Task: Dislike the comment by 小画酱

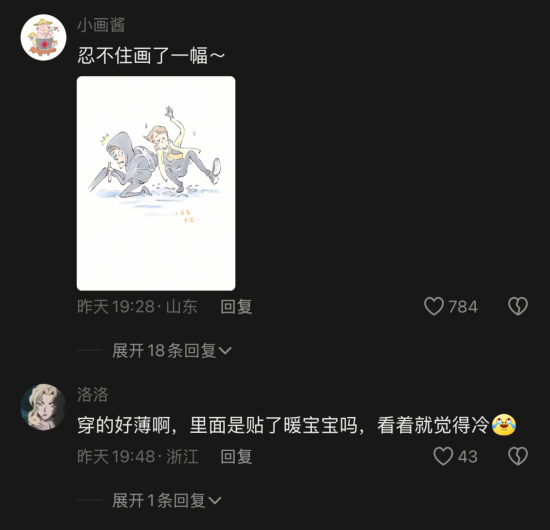Action: tap(518, 306)
